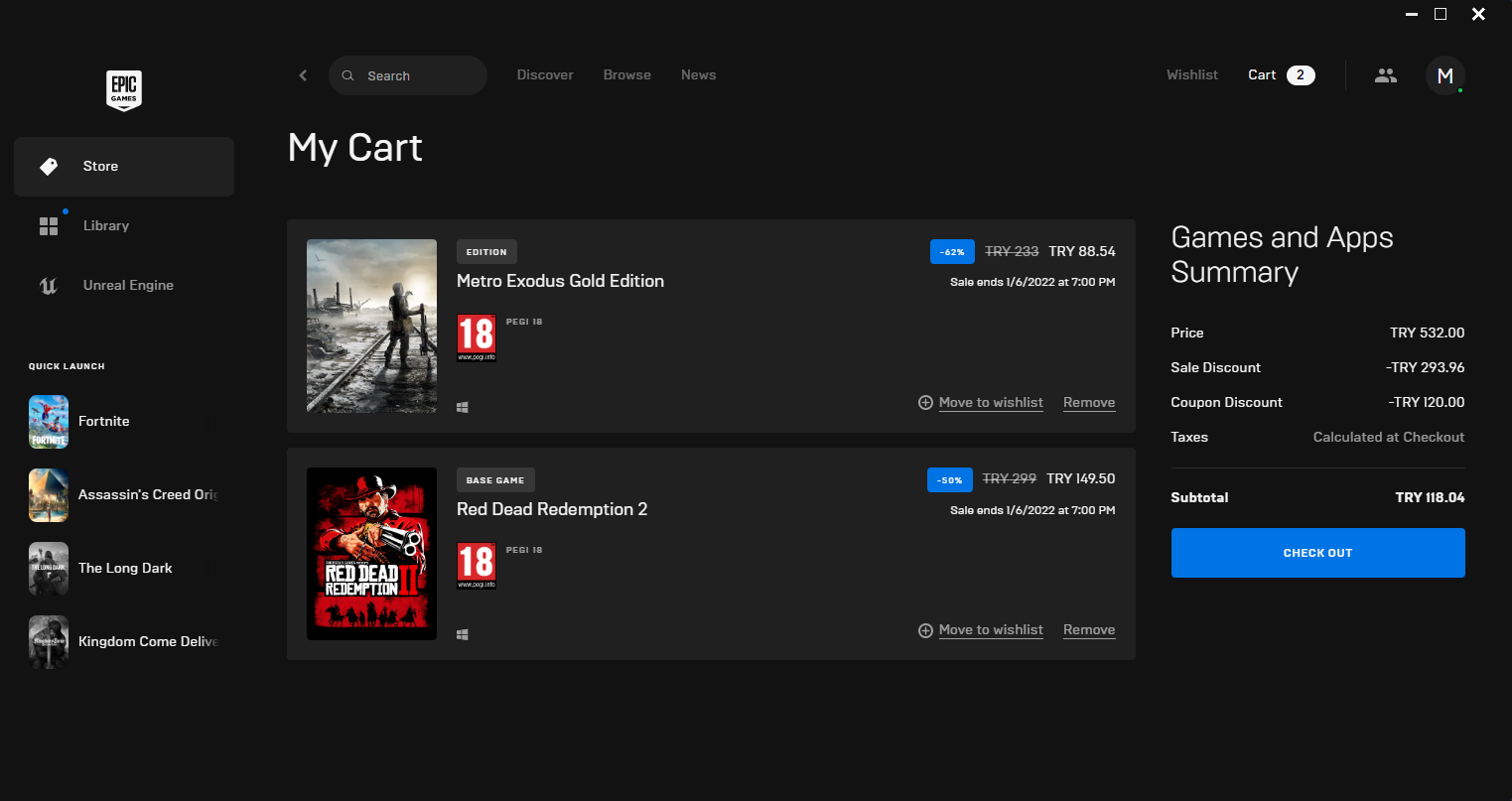This screenshot has height=801, width=1512.
Task: Open Metro Exodus Gold Edition title
Action: 560,281
